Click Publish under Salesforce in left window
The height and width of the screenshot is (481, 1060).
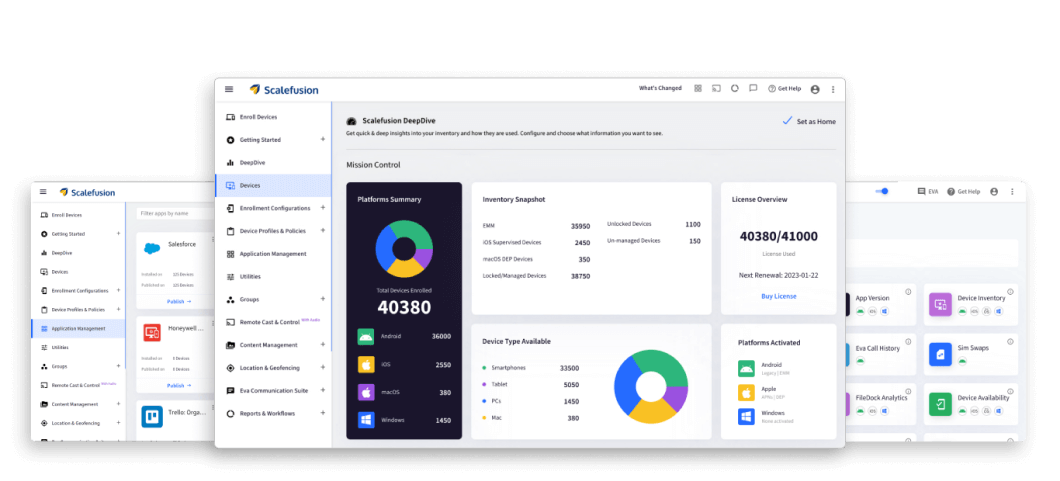[178, 301]
